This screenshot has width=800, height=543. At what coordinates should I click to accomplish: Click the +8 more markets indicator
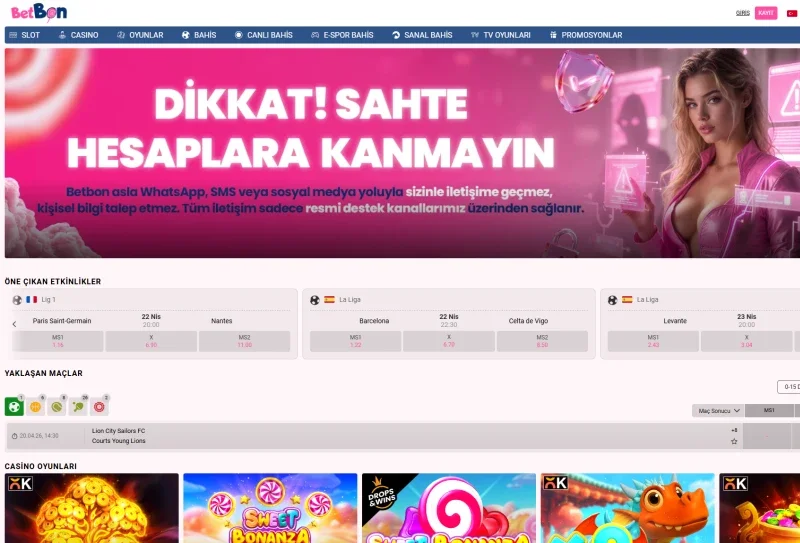tap(734, 430)
